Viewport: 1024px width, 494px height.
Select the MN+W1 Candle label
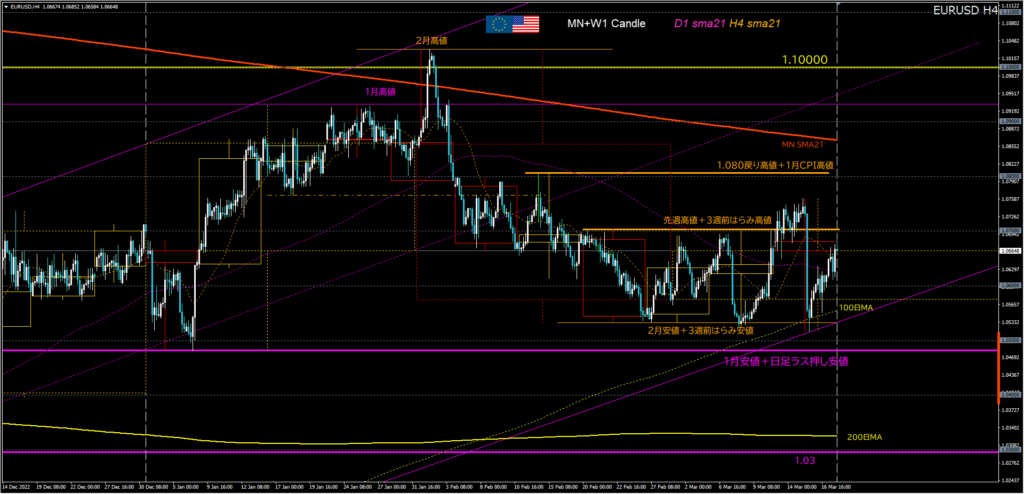coord(606,24)
